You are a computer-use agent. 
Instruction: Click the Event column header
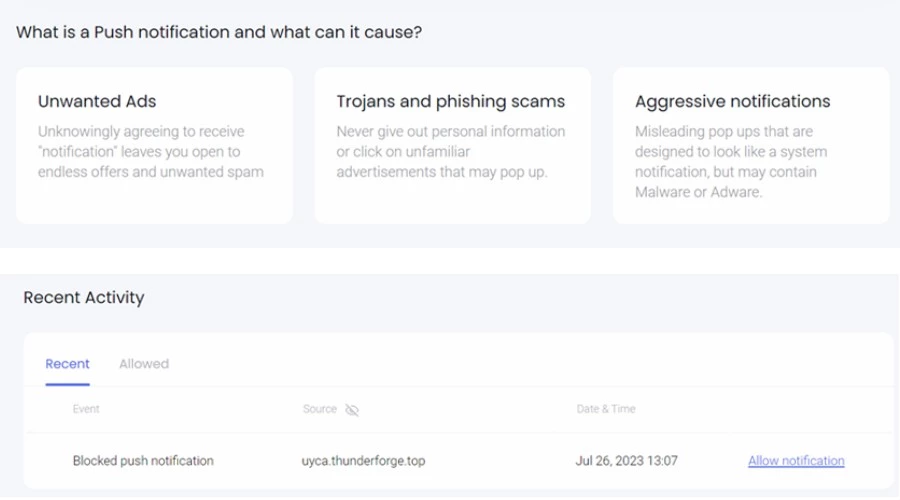coord(86,409)
